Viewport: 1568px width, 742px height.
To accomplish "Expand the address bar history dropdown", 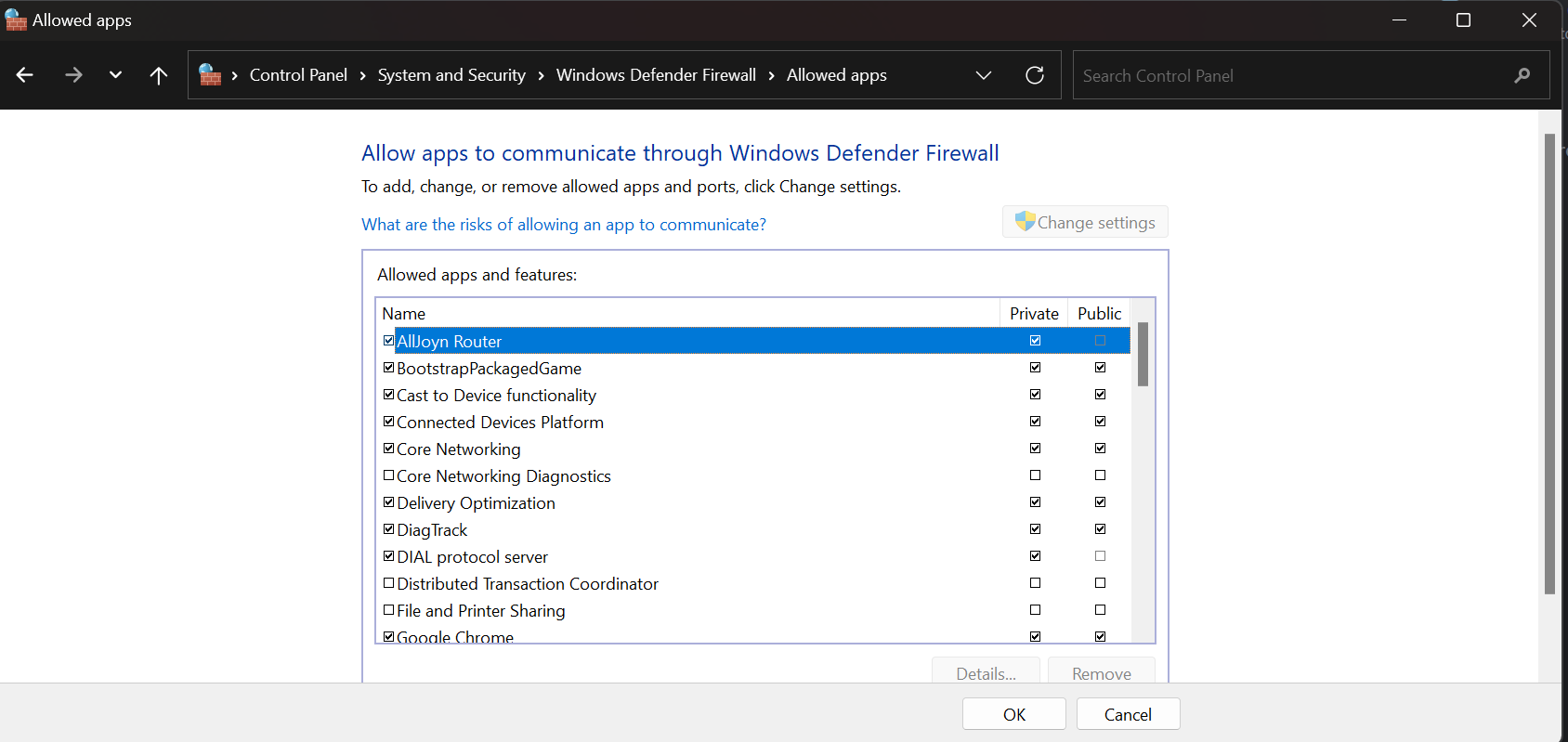I will coord(984,75).
